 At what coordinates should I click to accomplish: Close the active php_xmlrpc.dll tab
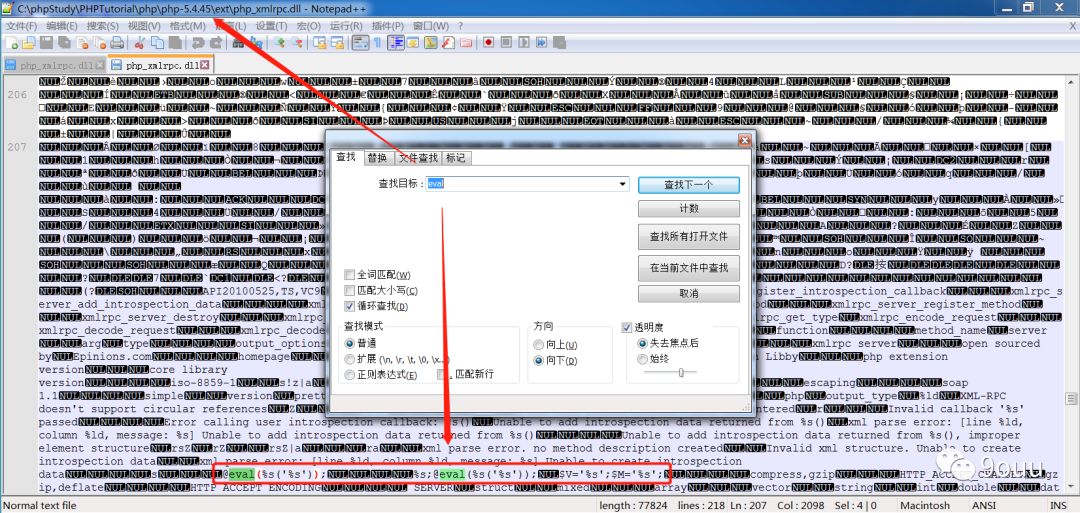point(204,65)
